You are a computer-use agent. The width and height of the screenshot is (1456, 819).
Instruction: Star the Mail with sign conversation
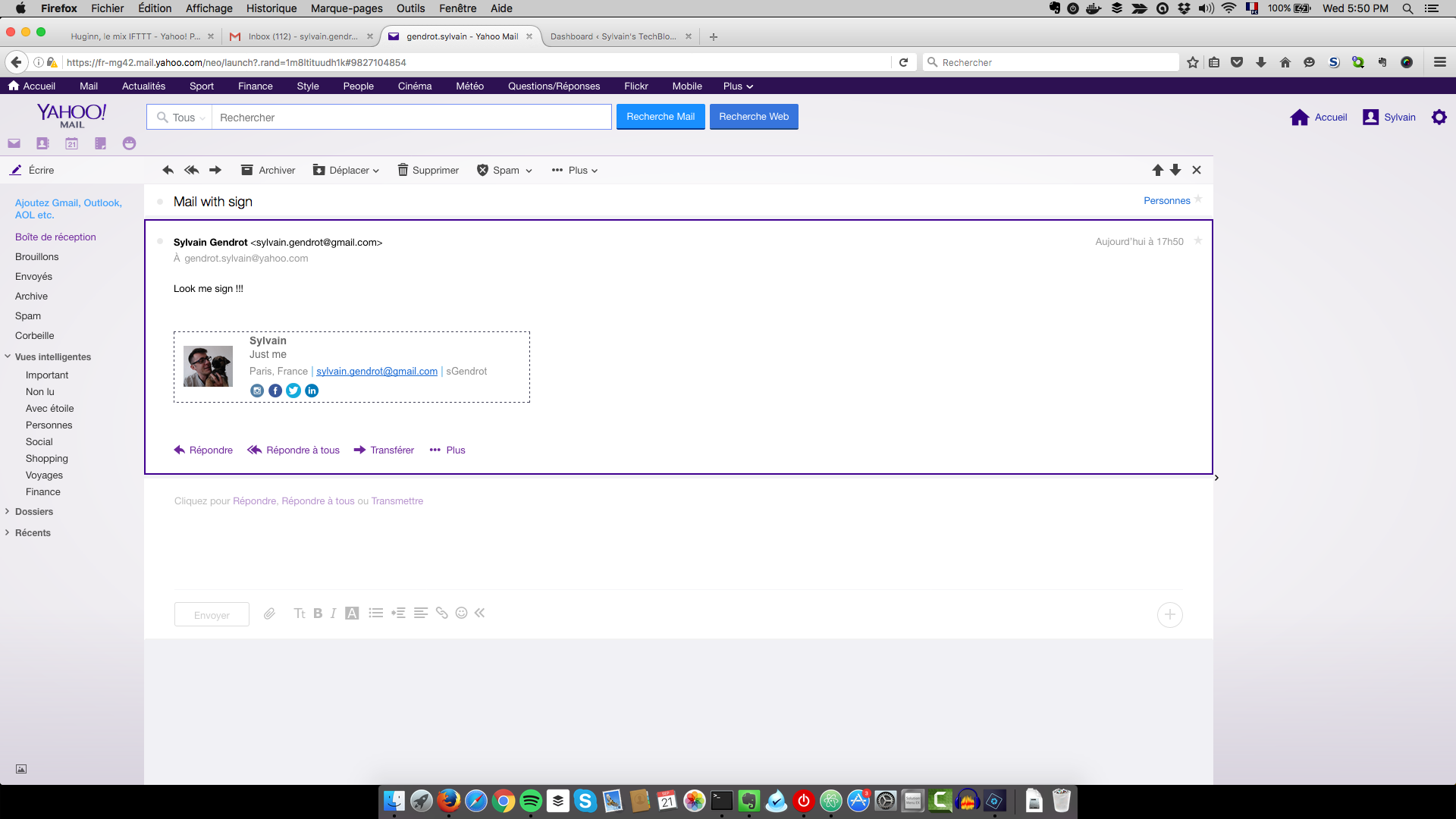tap(1198, 199)
